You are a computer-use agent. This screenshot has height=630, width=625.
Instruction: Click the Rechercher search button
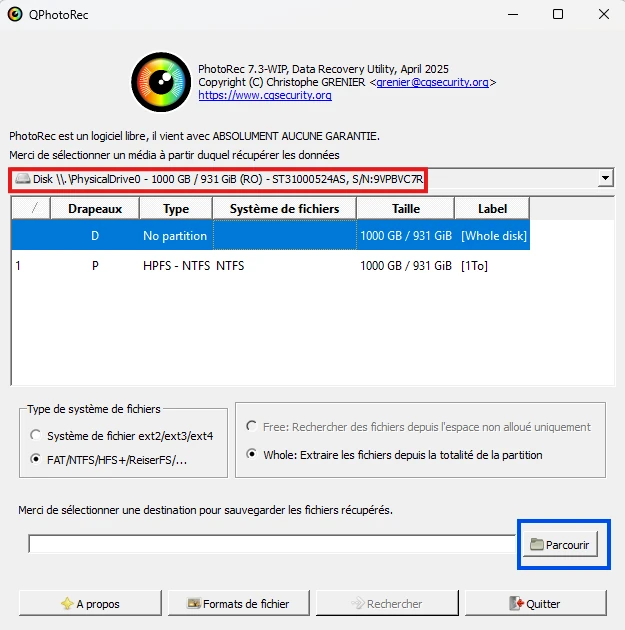click(387, 603)
